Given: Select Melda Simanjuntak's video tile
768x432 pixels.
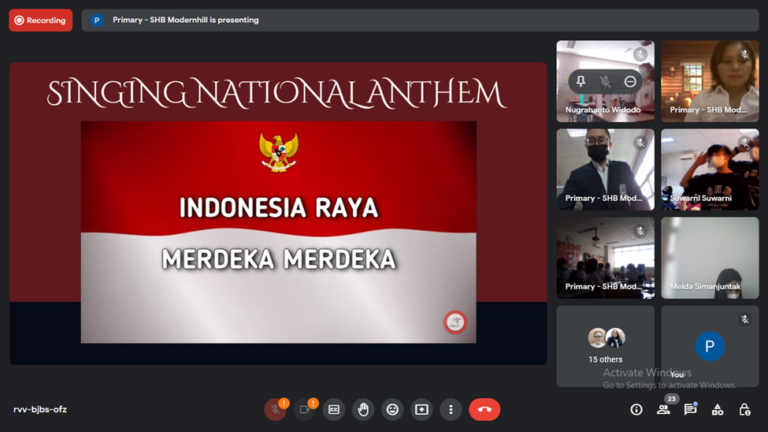Looking at the screenshot, I should (709, 258).
